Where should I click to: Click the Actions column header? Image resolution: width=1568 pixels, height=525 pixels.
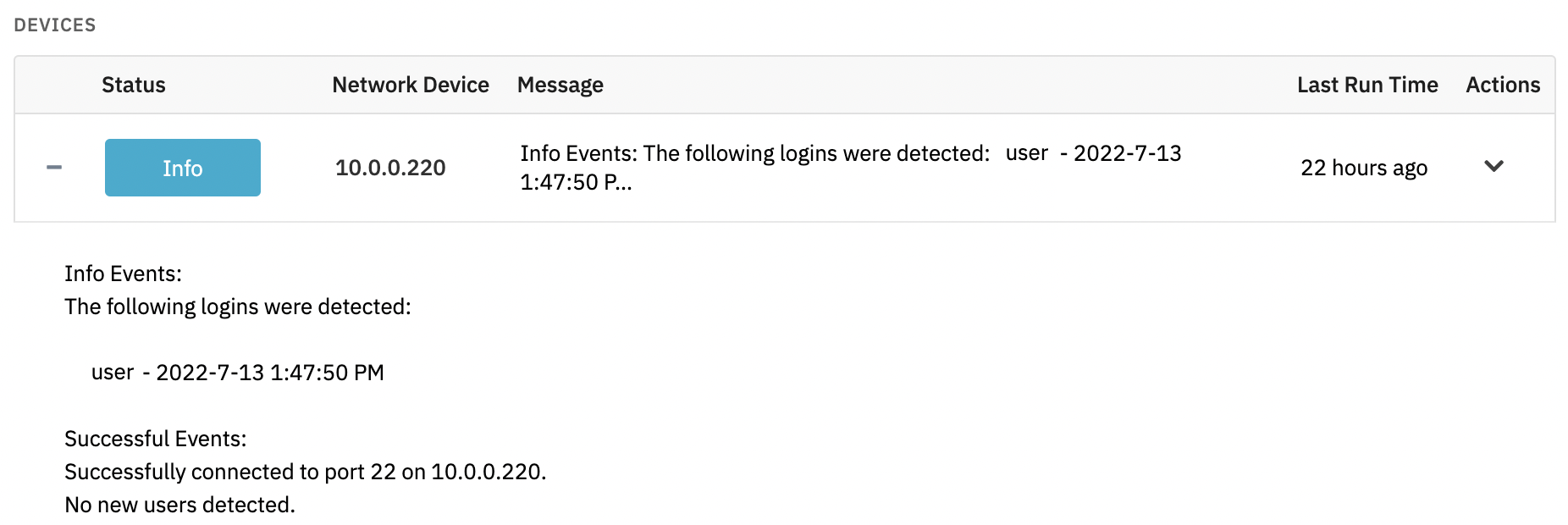[x=1503, y=84]
